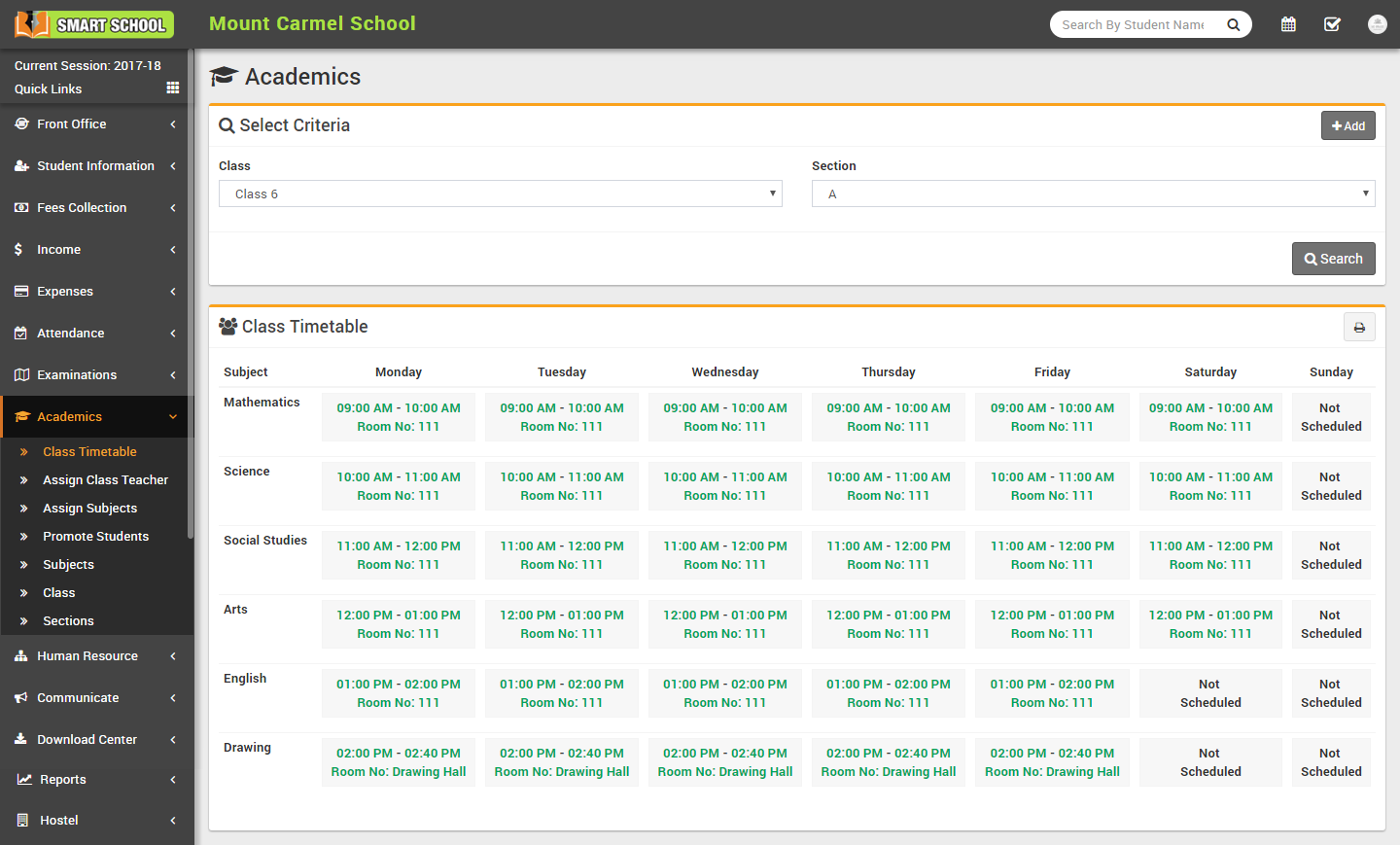Print the class timetable using printer icon
The image size is (1400, 845).
[x=1359, y=328]
